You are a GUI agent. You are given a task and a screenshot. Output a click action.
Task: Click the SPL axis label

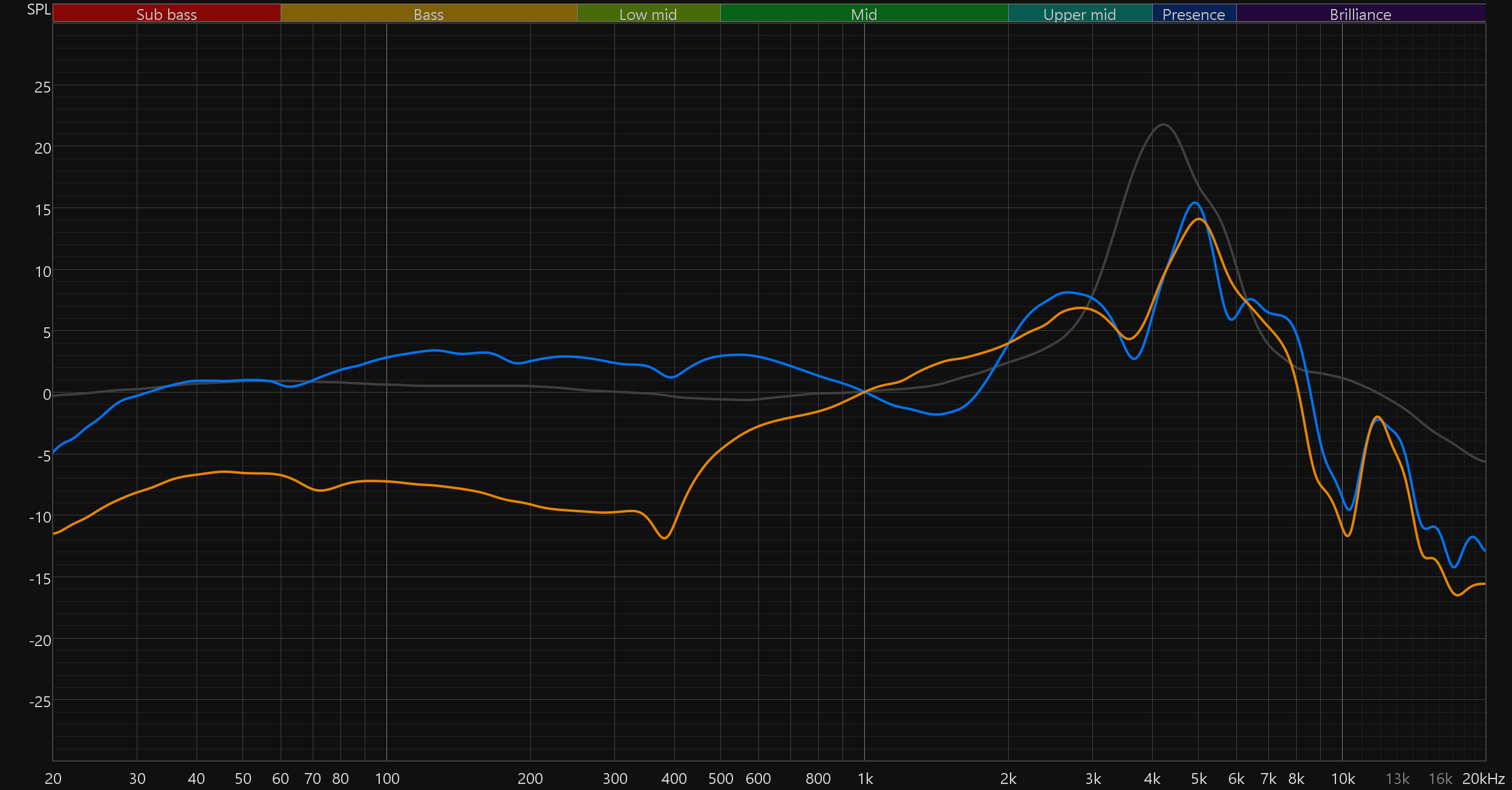(38, 9)
